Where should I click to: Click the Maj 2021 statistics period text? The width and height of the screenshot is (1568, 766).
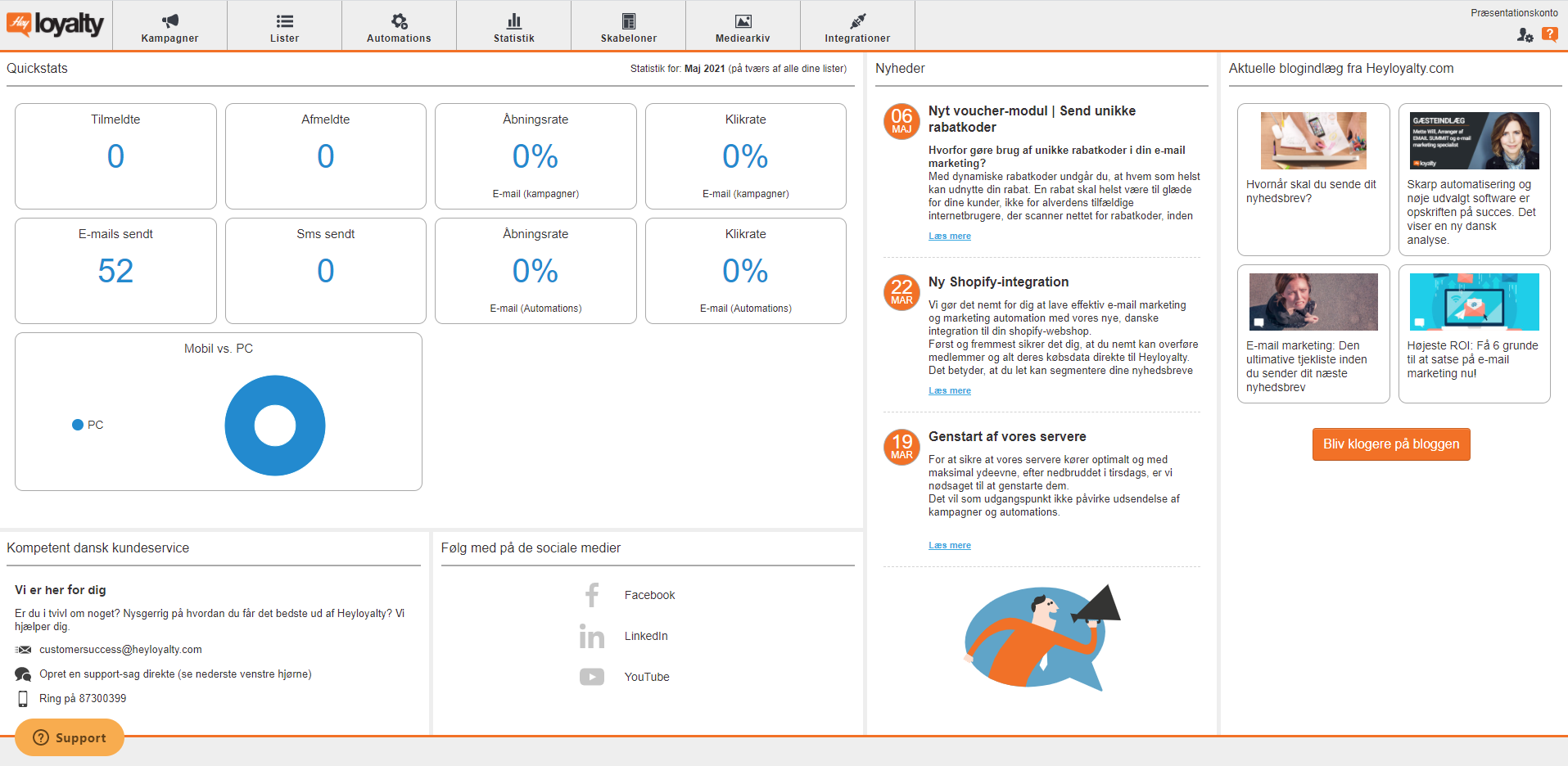coord(704,69)
